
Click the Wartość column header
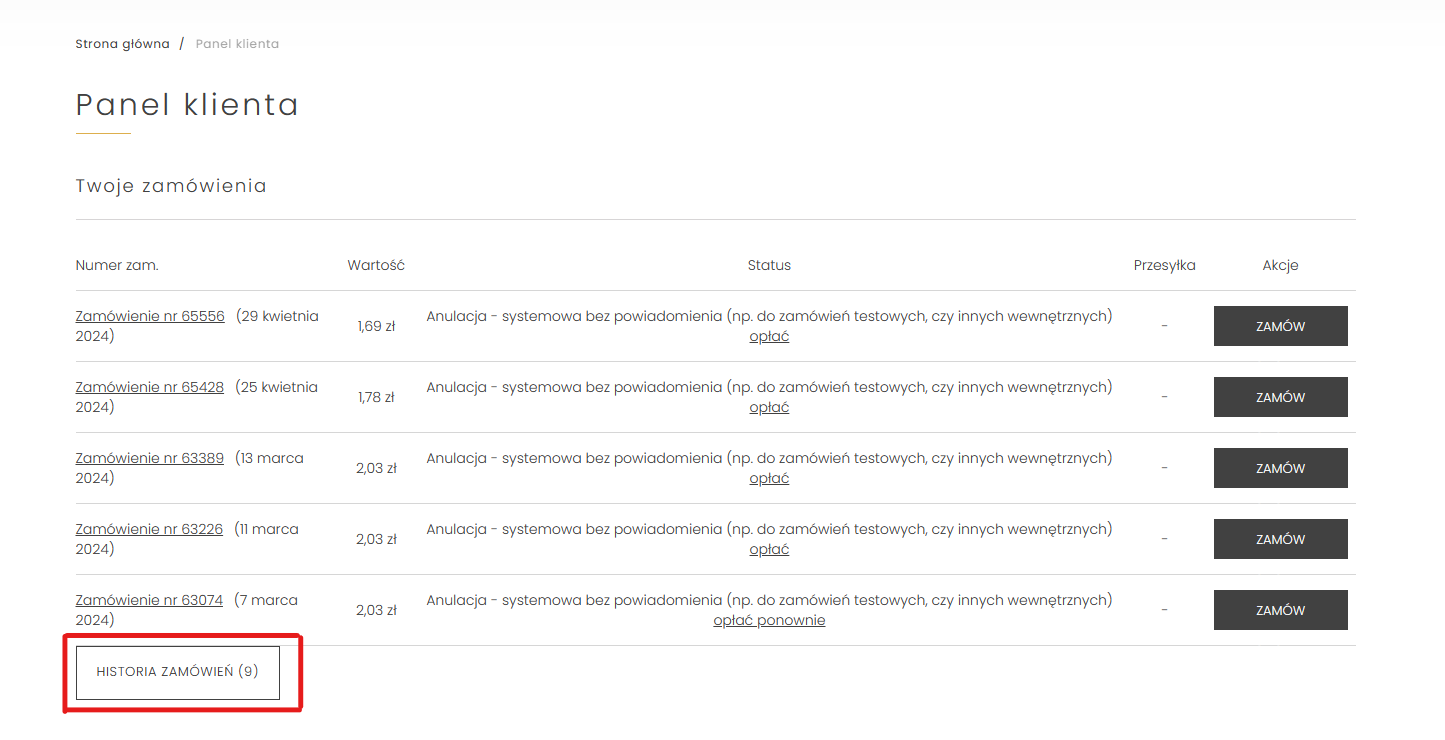point(376,265)
